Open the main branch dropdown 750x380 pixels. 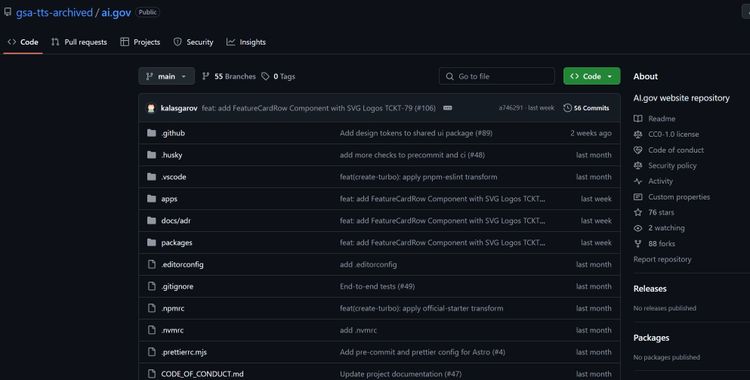[166, 76]
